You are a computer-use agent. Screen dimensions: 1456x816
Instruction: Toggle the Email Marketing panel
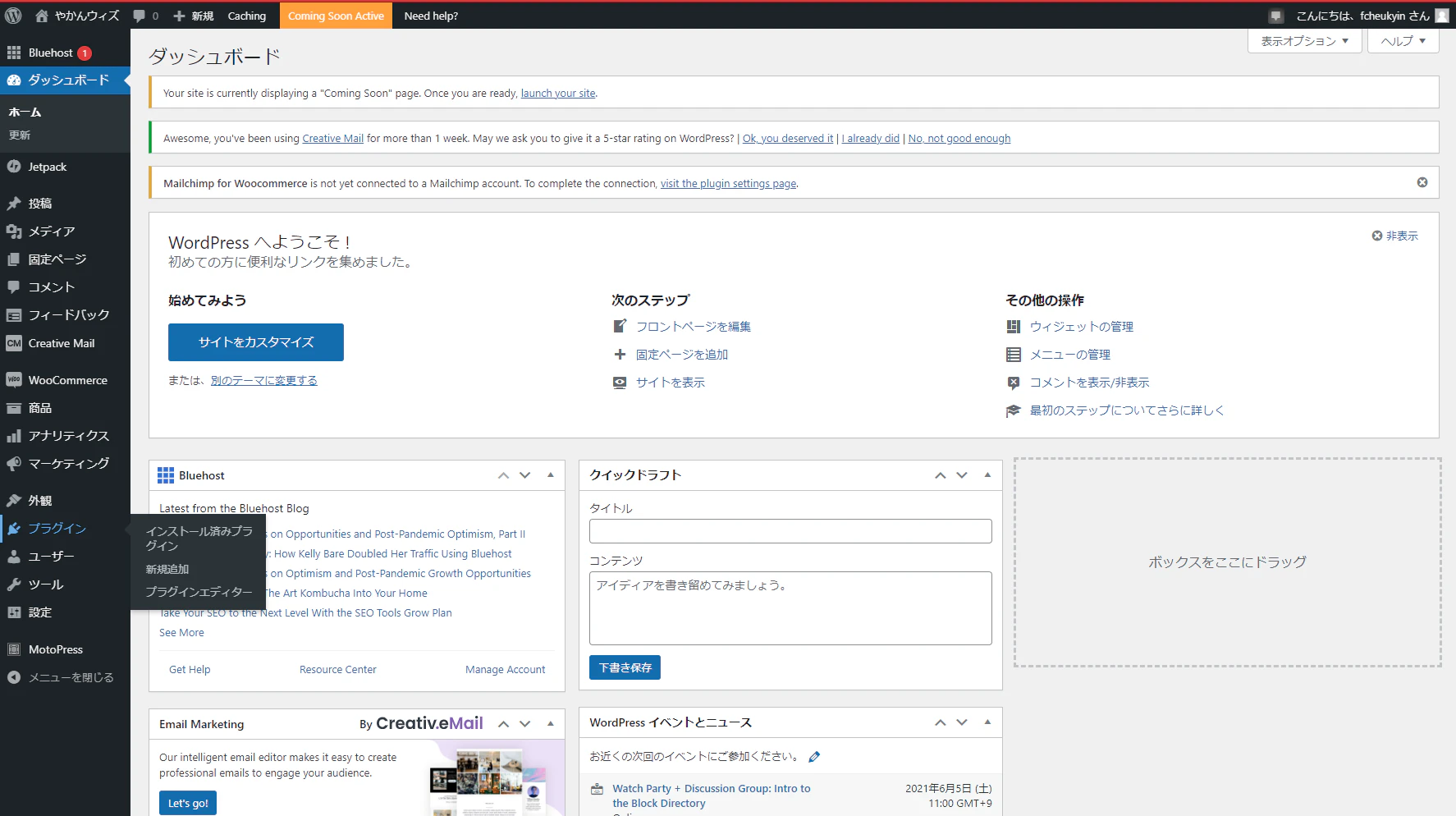(x=551, y=724)
